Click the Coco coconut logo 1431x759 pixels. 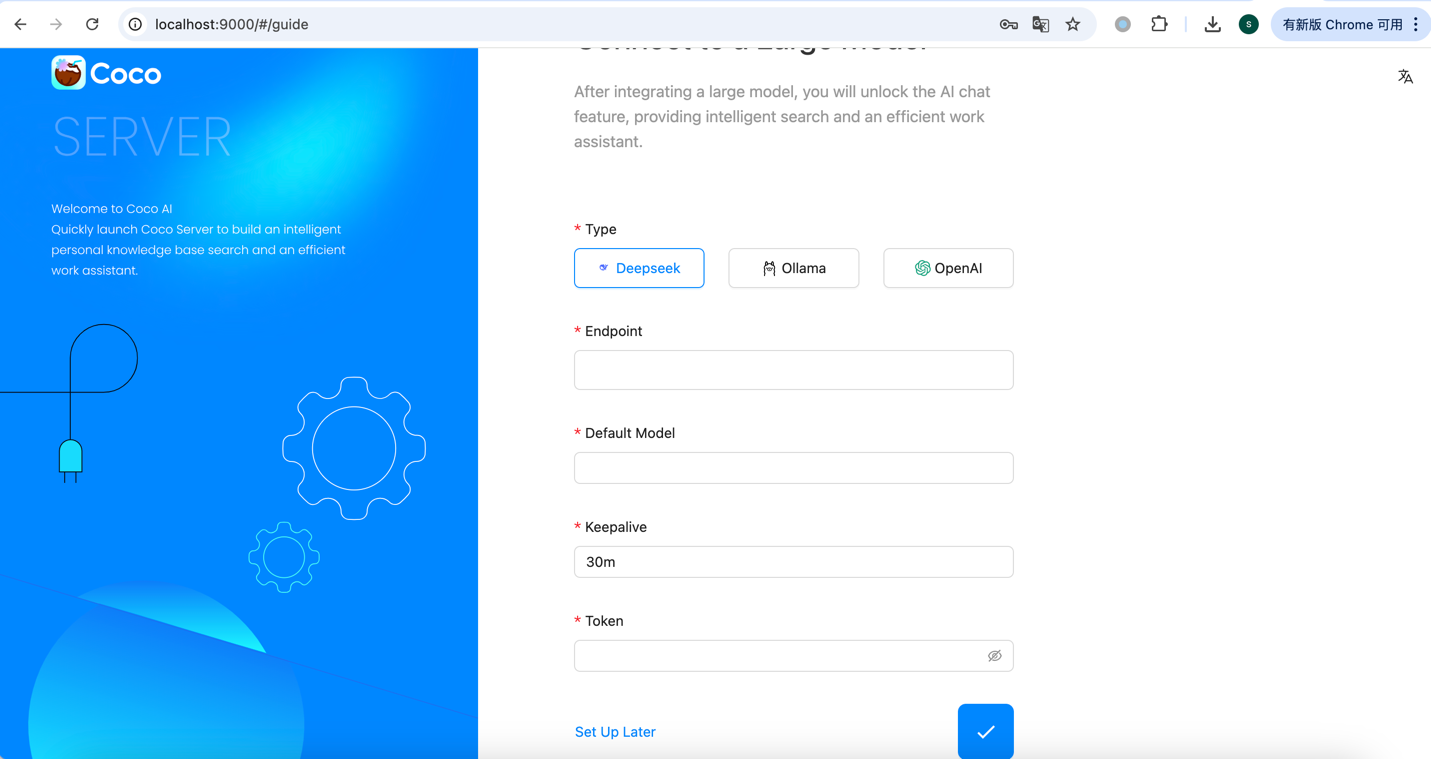pos(68,73)
